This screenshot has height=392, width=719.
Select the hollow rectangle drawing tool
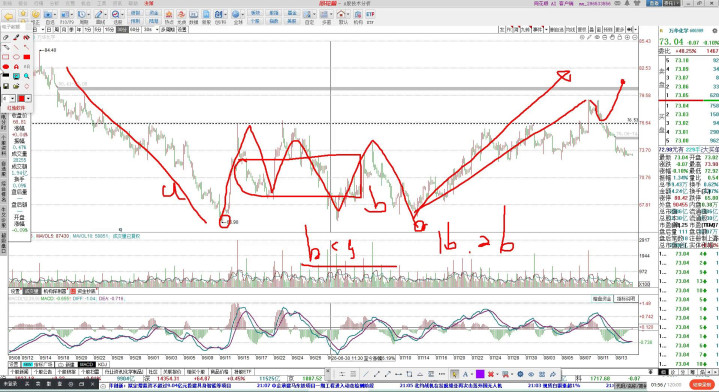coord(6,57)
